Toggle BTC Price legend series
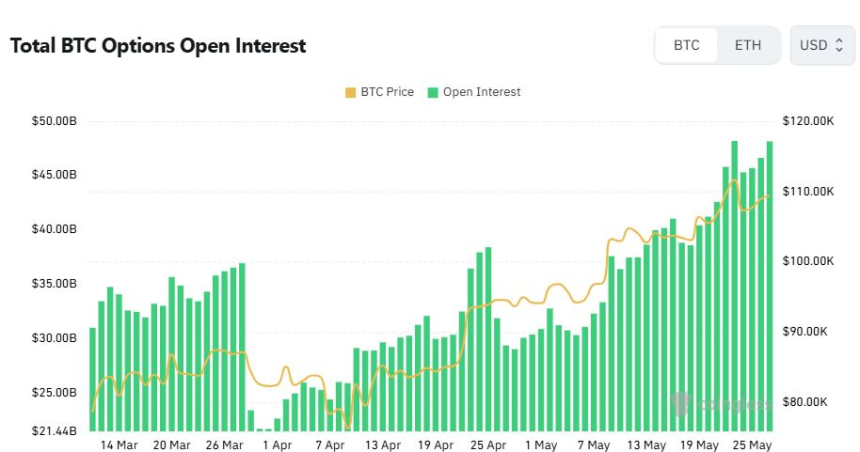 tap(380, 92)
